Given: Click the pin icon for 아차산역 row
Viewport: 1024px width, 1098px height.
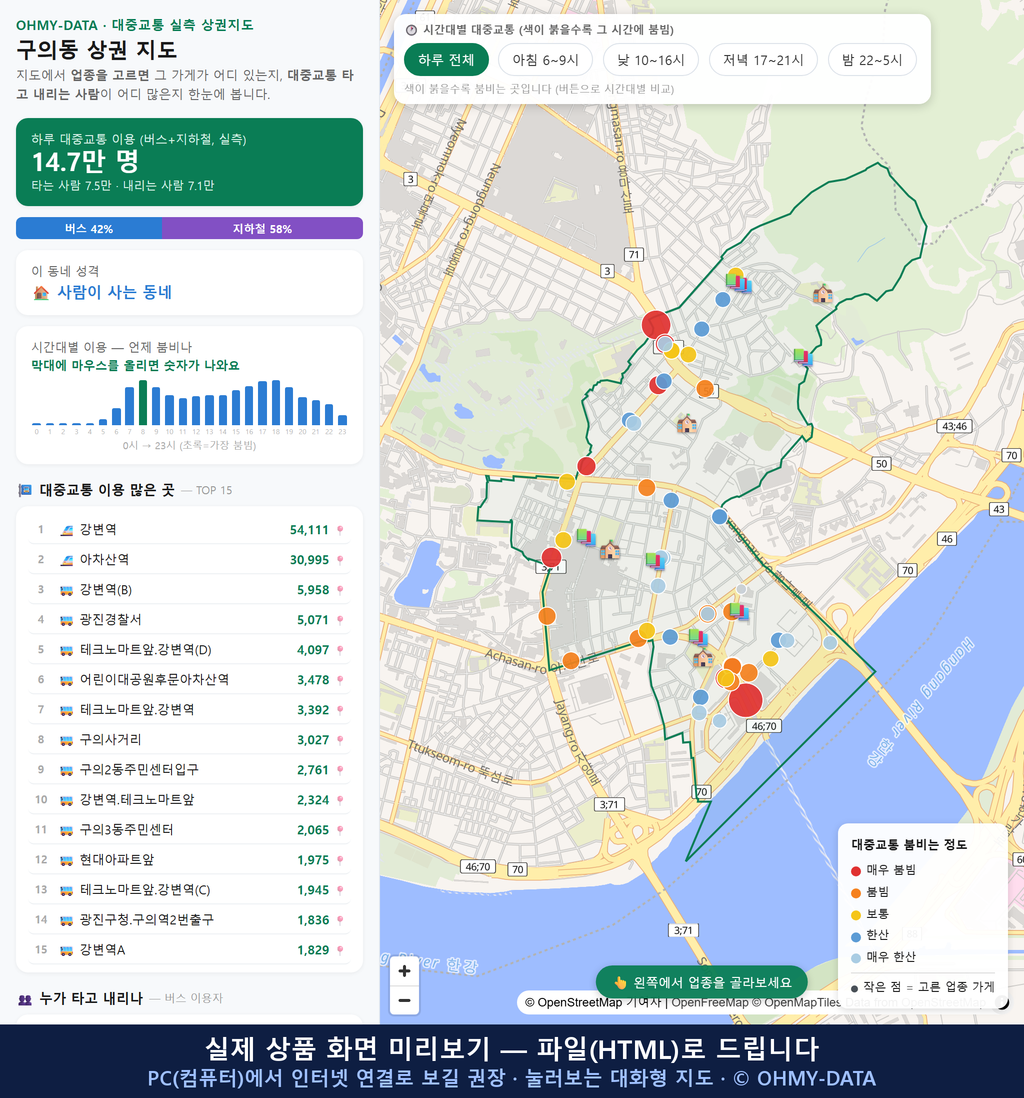Looking at the screenshot, I should [340, 560].
